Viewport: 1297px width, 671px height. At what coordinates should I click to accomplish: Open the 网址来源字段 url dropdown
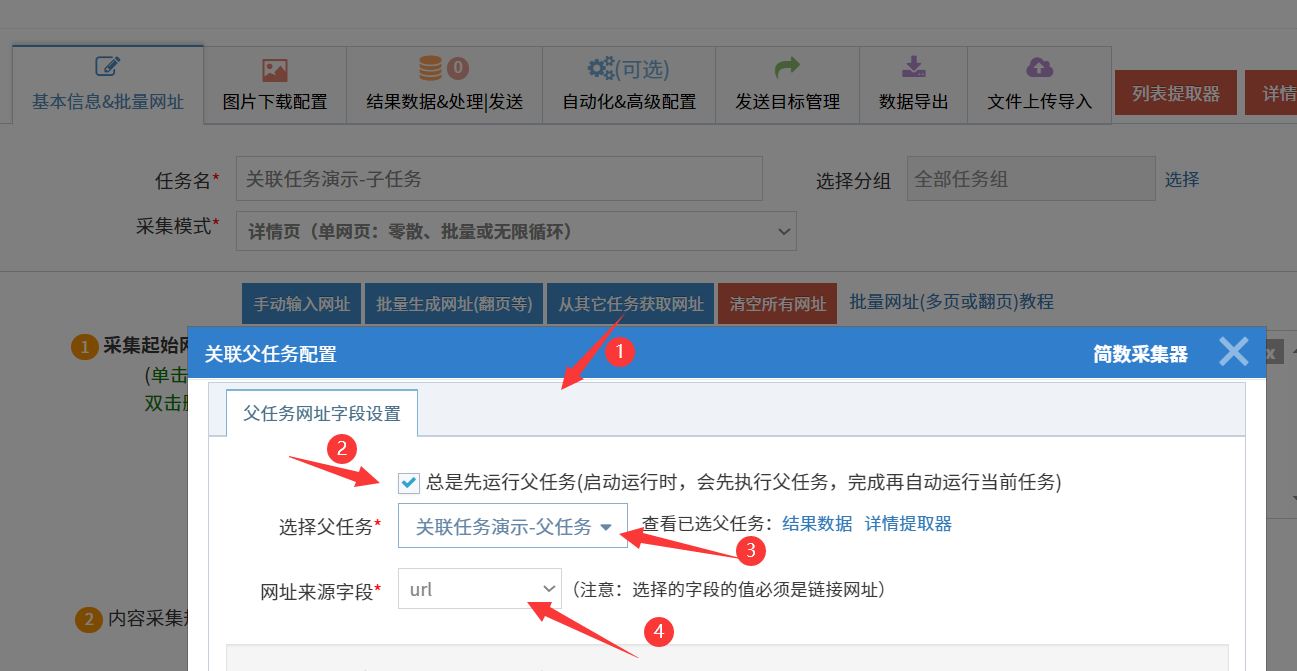pos(479,589)
